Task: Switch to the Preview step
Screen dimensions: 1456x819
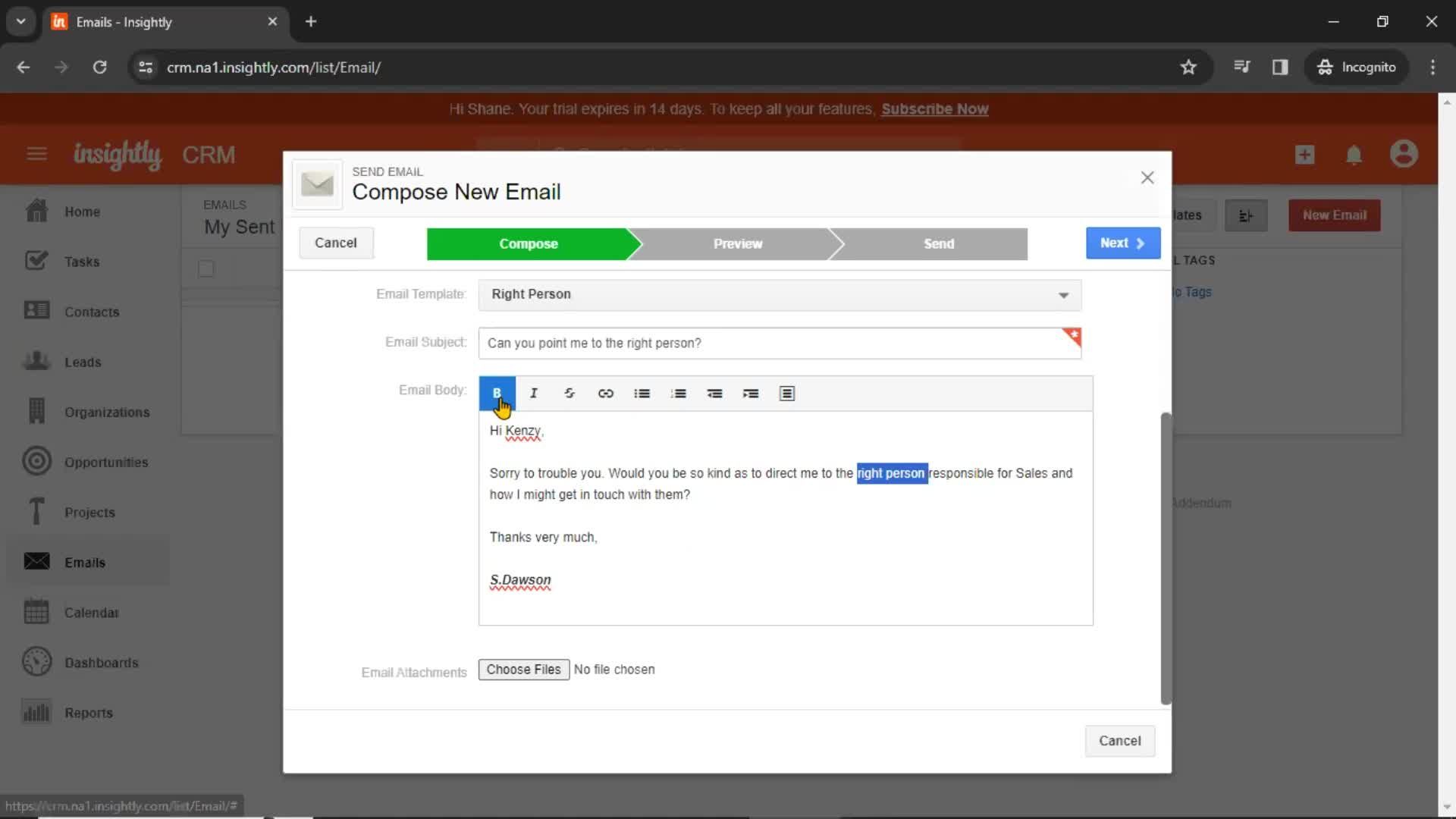Action: (x=738, y=243)
